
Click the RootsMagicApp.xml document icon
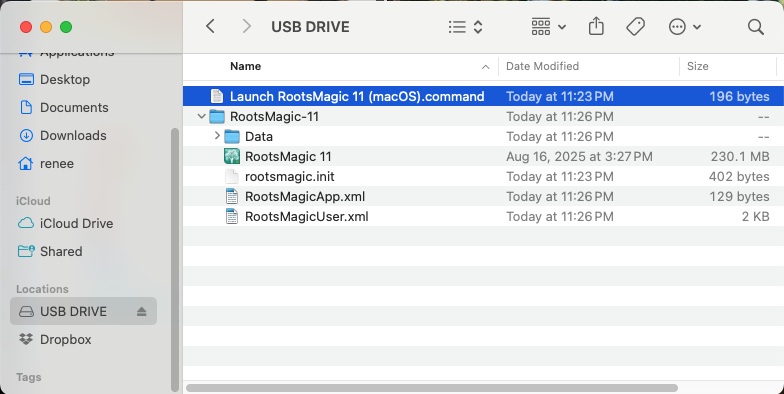pyautogui.click(x=232, y=196)
